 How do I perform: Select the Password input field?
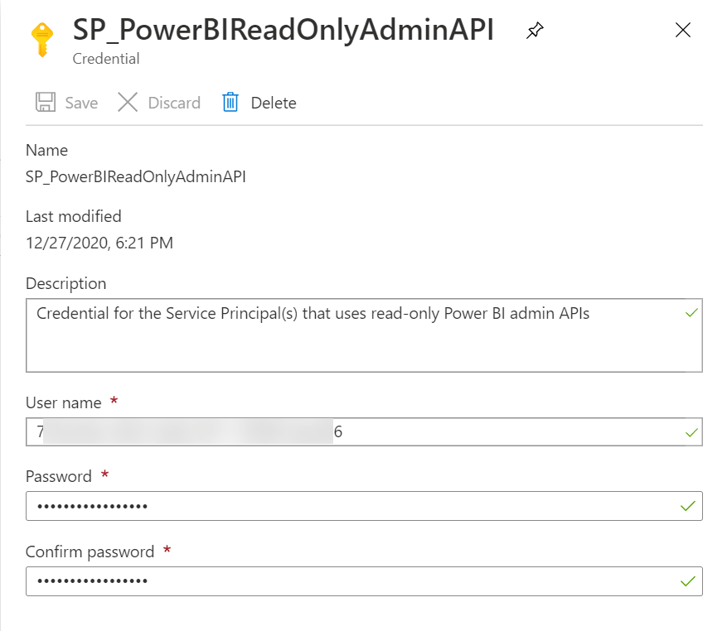(350, 506)
